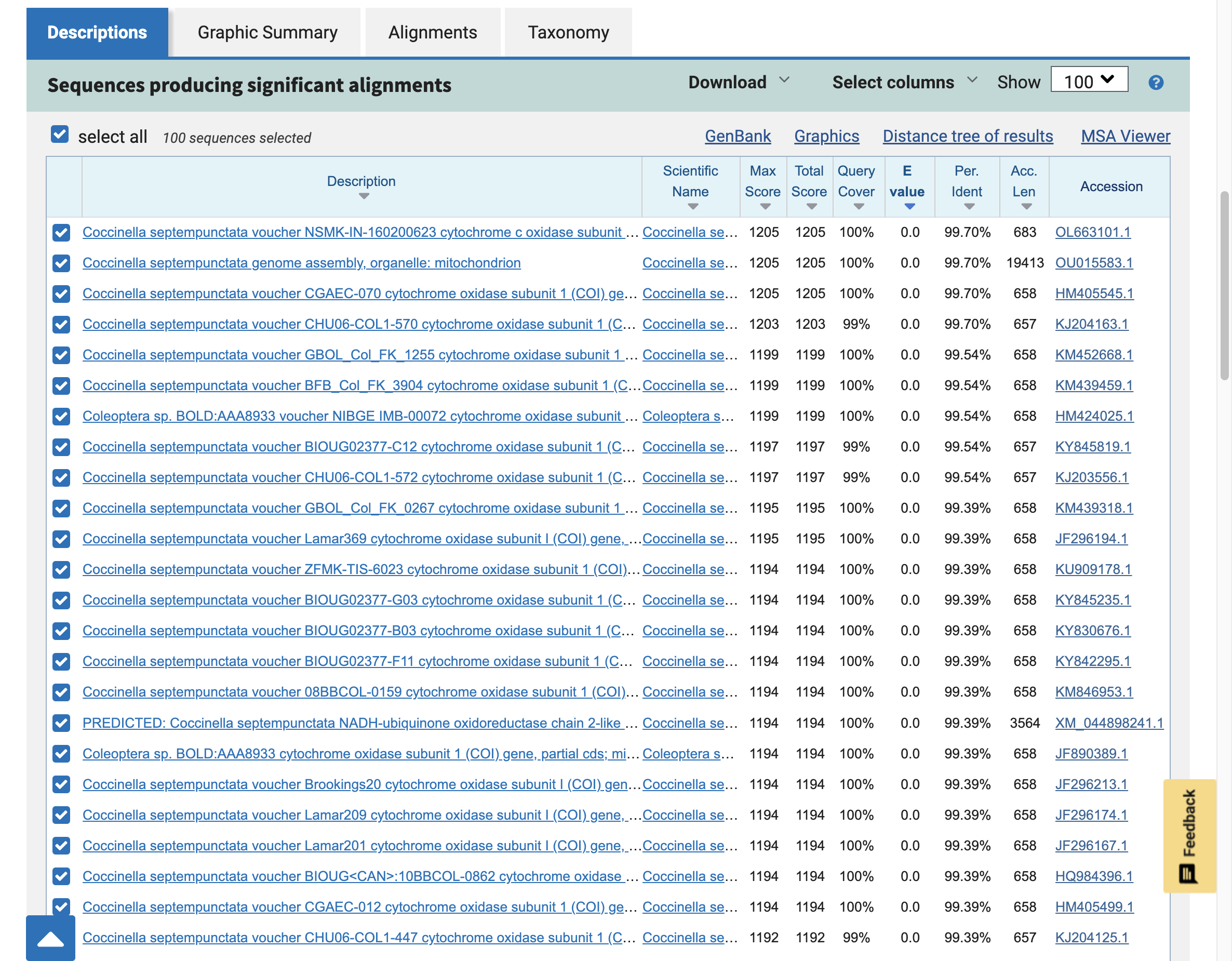
Task: Uncheck the genome assembly mitochondrion row checkbox
Action: tap(61, 263)
